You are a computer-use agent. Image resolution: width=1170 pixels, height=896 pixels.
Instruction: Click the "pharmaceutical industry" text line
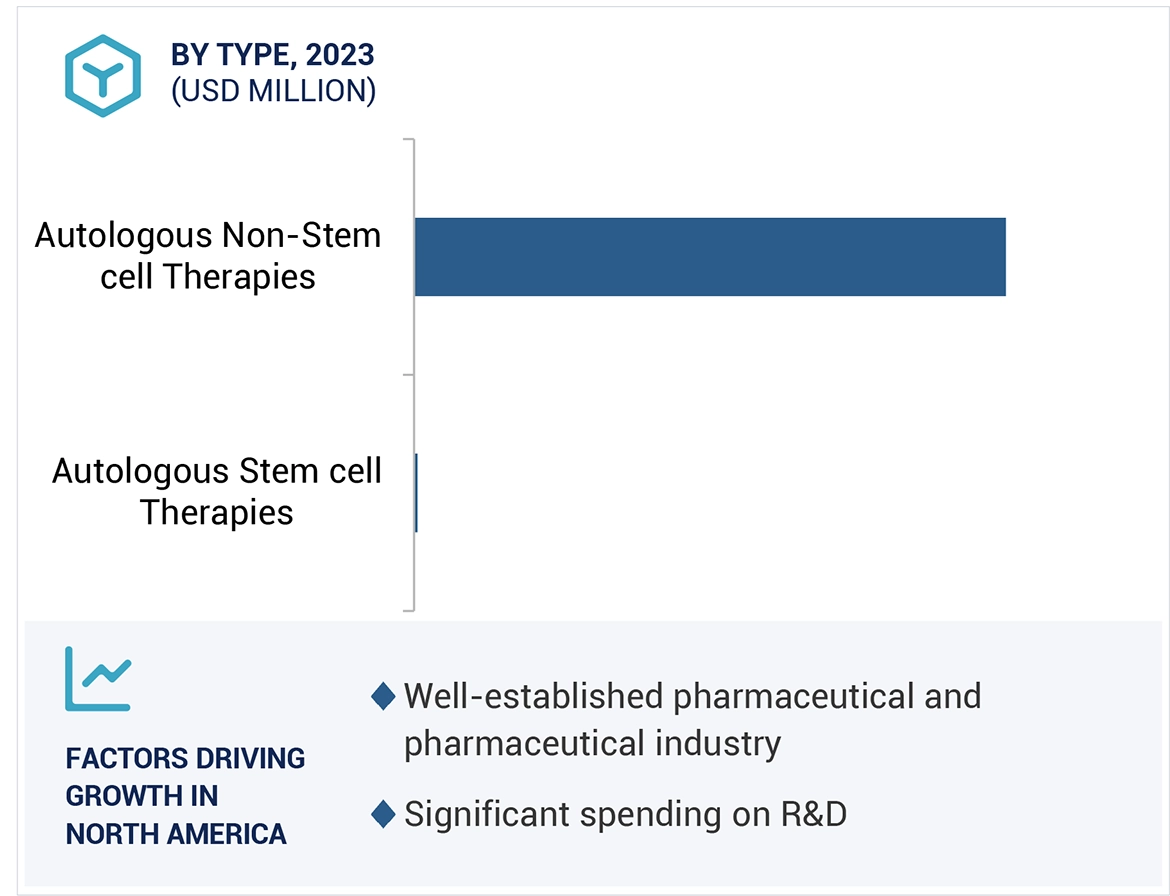tap(592, 743)
